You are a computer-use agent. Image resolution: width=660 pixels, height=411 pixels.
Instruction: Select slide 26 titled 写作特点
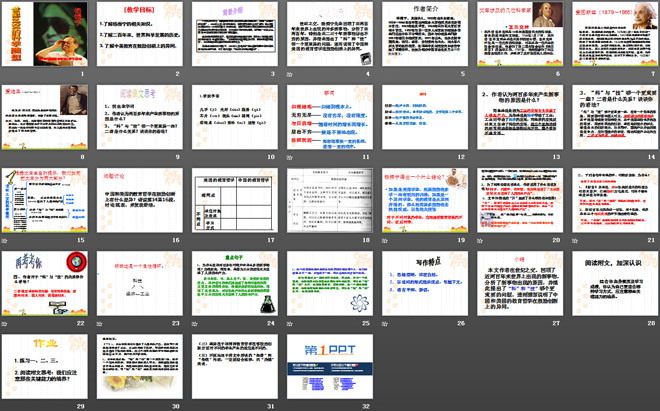425,283
